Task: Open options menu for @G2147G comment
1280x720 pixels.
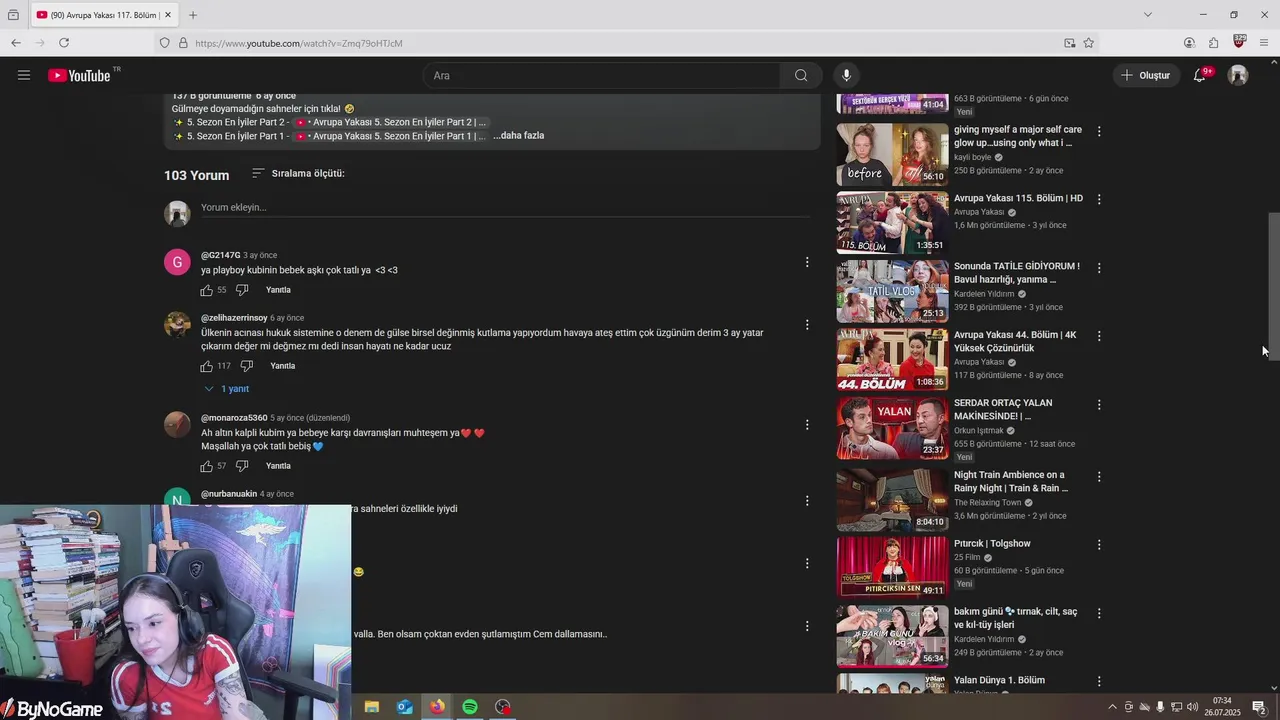Action: 807,263
